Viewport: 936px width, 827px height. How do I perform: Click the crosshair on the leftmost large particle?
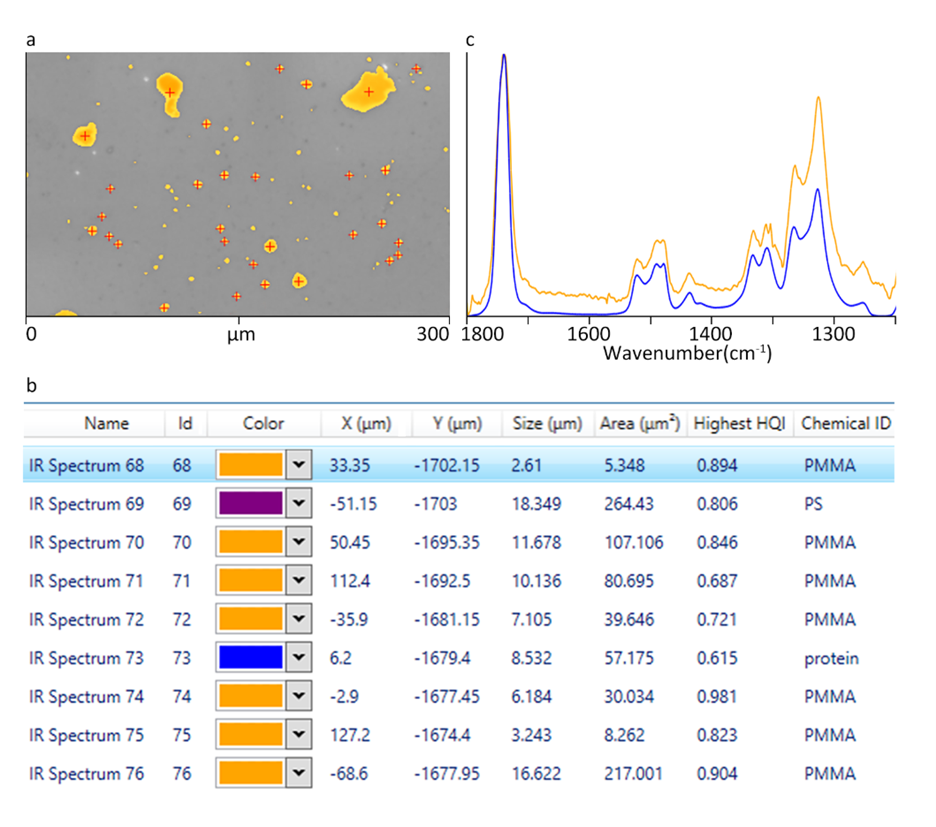pos(86,136)
